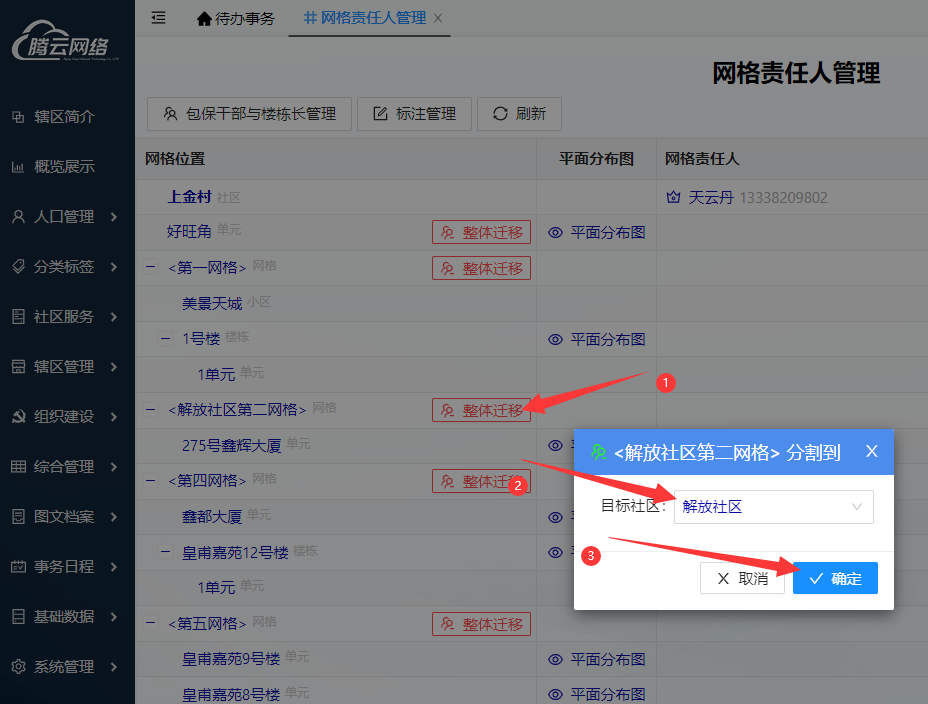This screenshot has width=928, height=704.
Task: Click 整体迁移 for <第一网格>
Action: pos(481,268)
